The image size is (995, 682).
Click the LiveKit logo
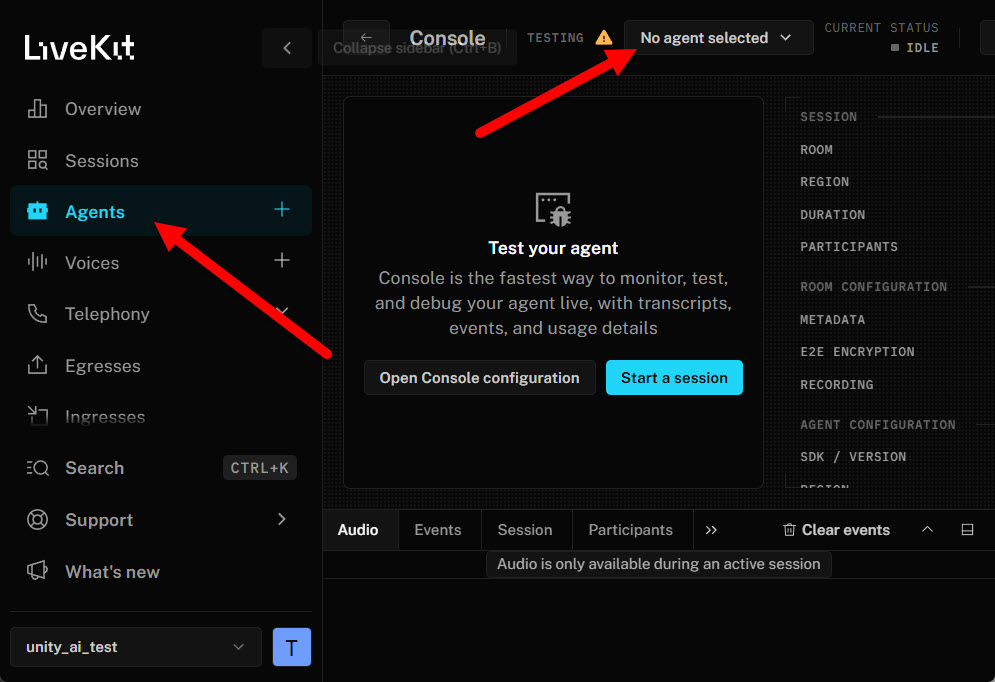(79, 48)
